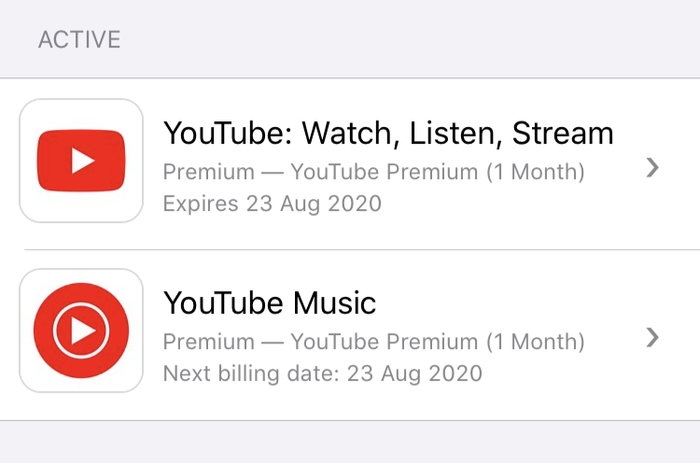Expand chevron for YouTube Music row
Screen dimensions: 700x463
coord(653,338)
